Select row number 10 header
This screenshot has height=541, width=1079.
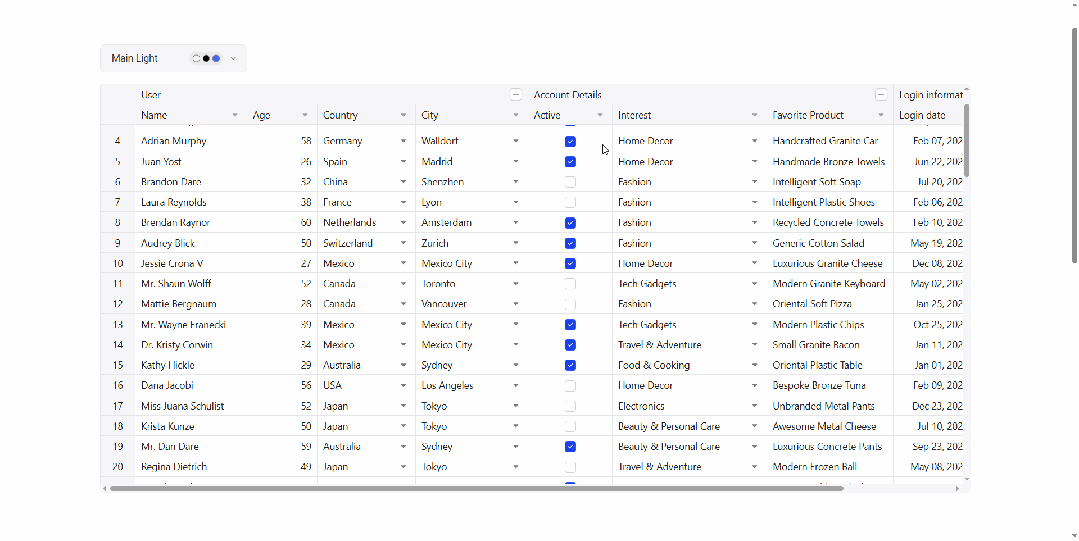[118, 264]
